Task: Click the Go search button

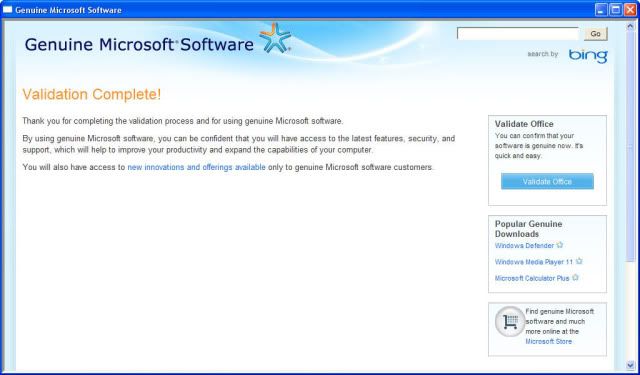Action: pyautogui.click(x=596, y=34)
